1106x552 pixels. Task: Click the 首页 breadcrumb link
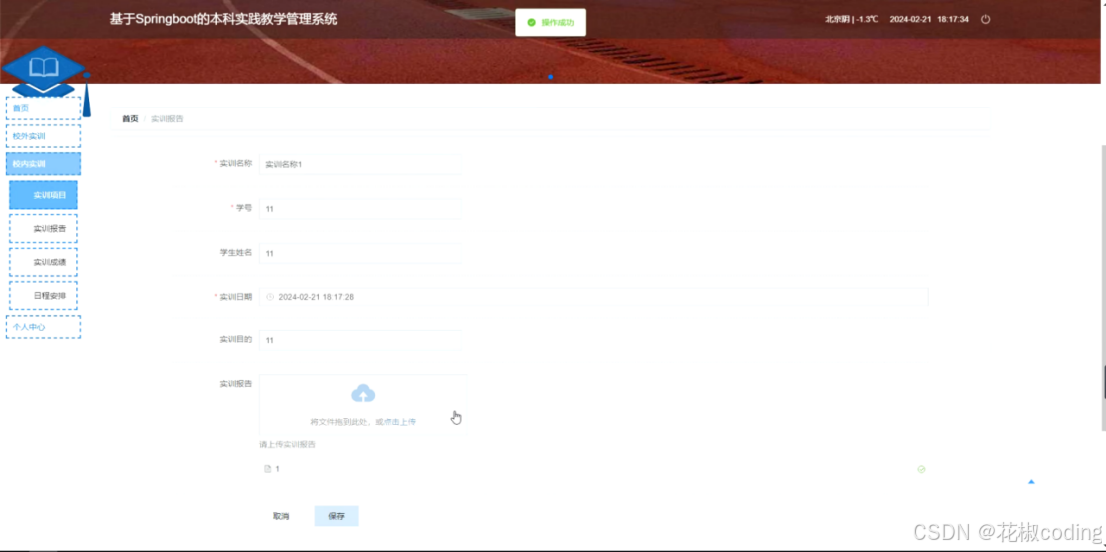(130, 118)
